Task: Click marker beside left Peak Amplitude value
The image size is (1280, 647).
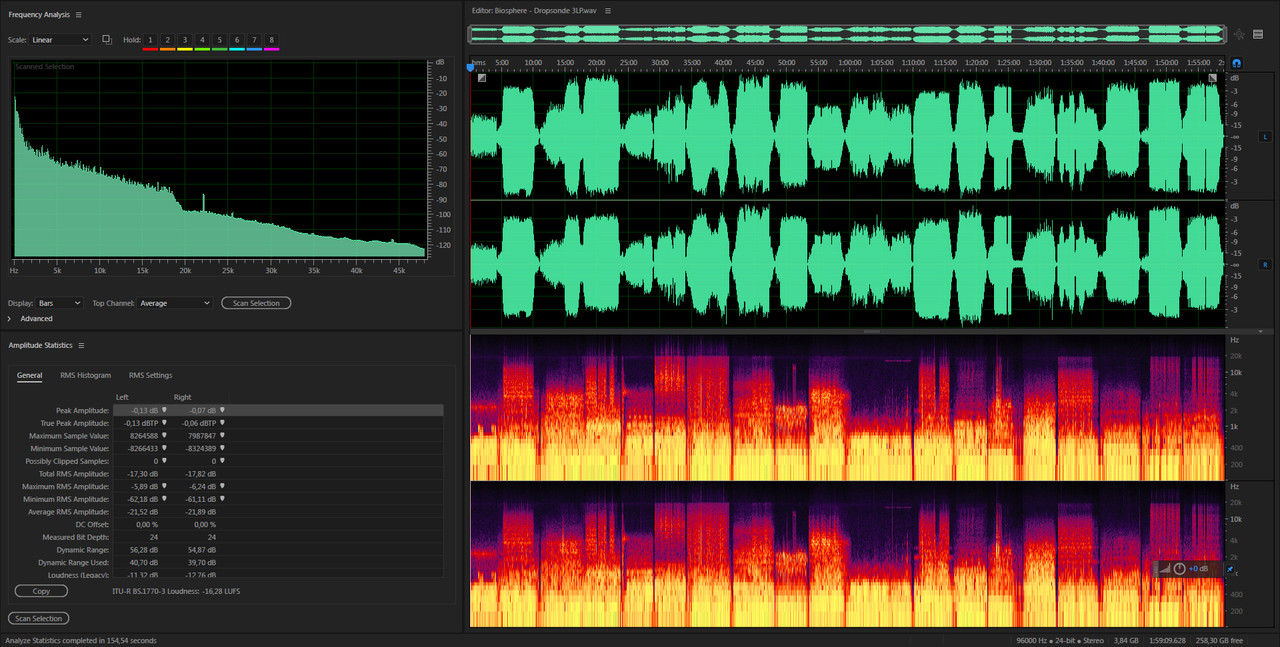Action: [x=164, y=410]
